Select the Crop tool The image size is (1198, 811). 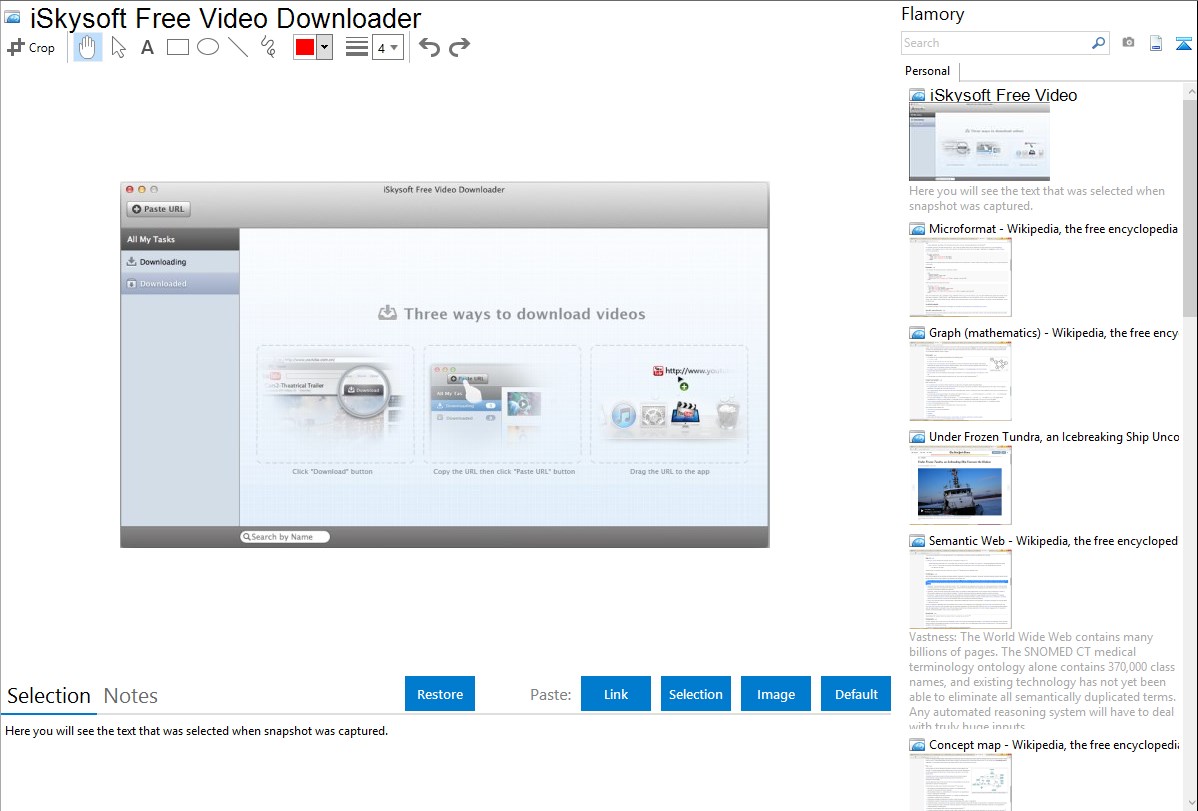tap(31, 47)
